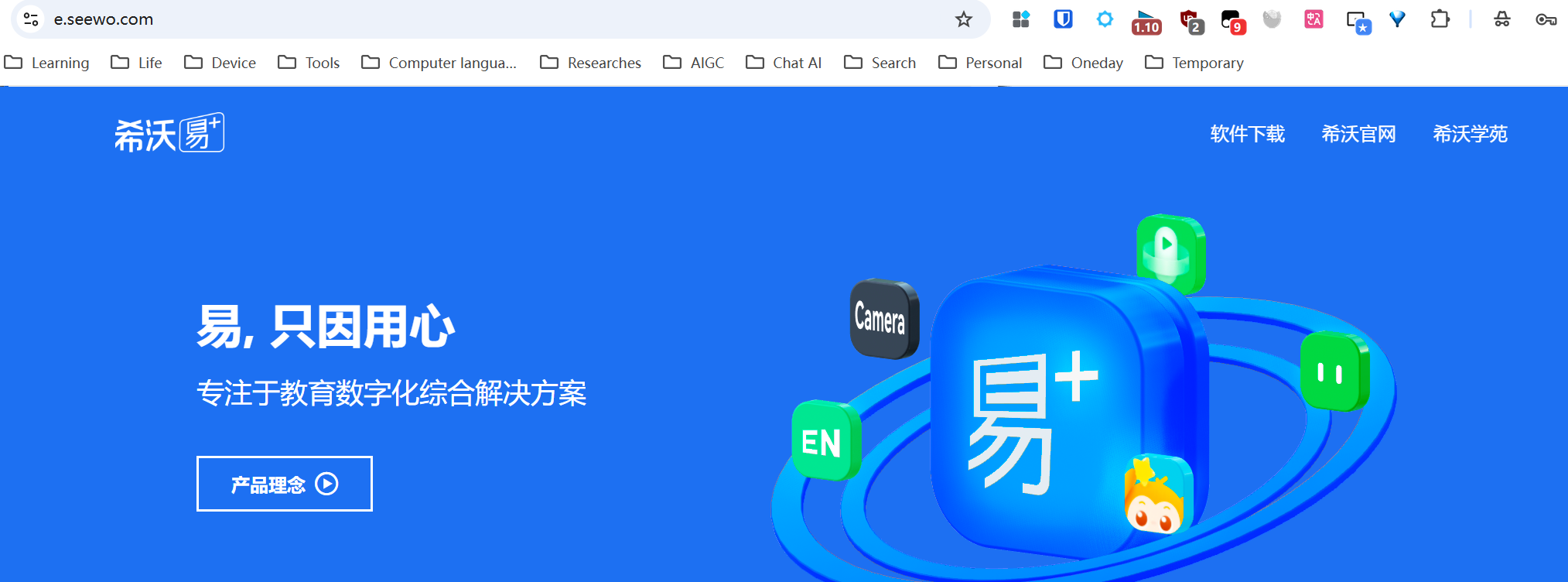1568x582 pixels.
Task: Open the password manager key icon
Action: (x=1546, y=19)
